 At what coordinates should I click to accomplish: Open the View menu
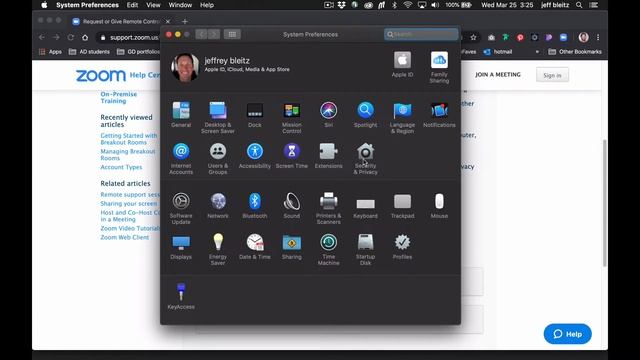(x=153, y=5)
